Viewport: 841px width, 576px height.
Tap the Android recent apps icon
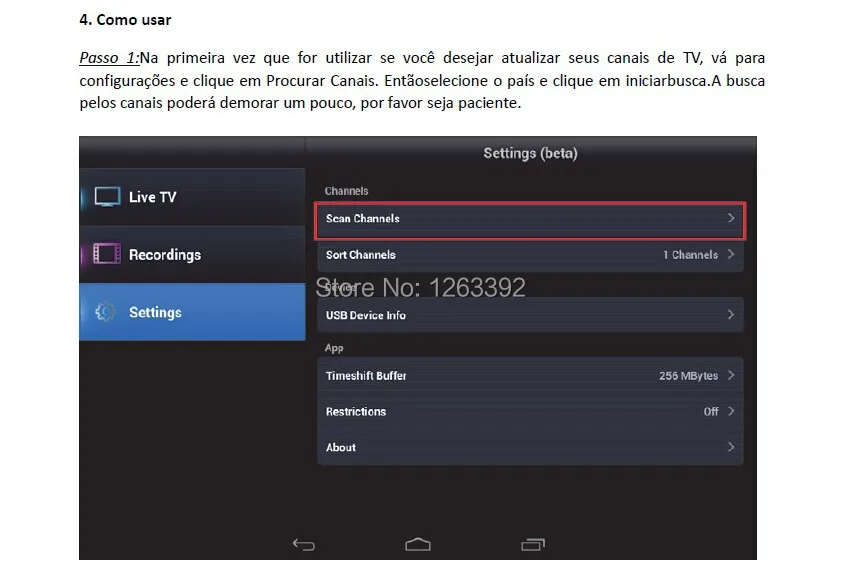[533, 545]
